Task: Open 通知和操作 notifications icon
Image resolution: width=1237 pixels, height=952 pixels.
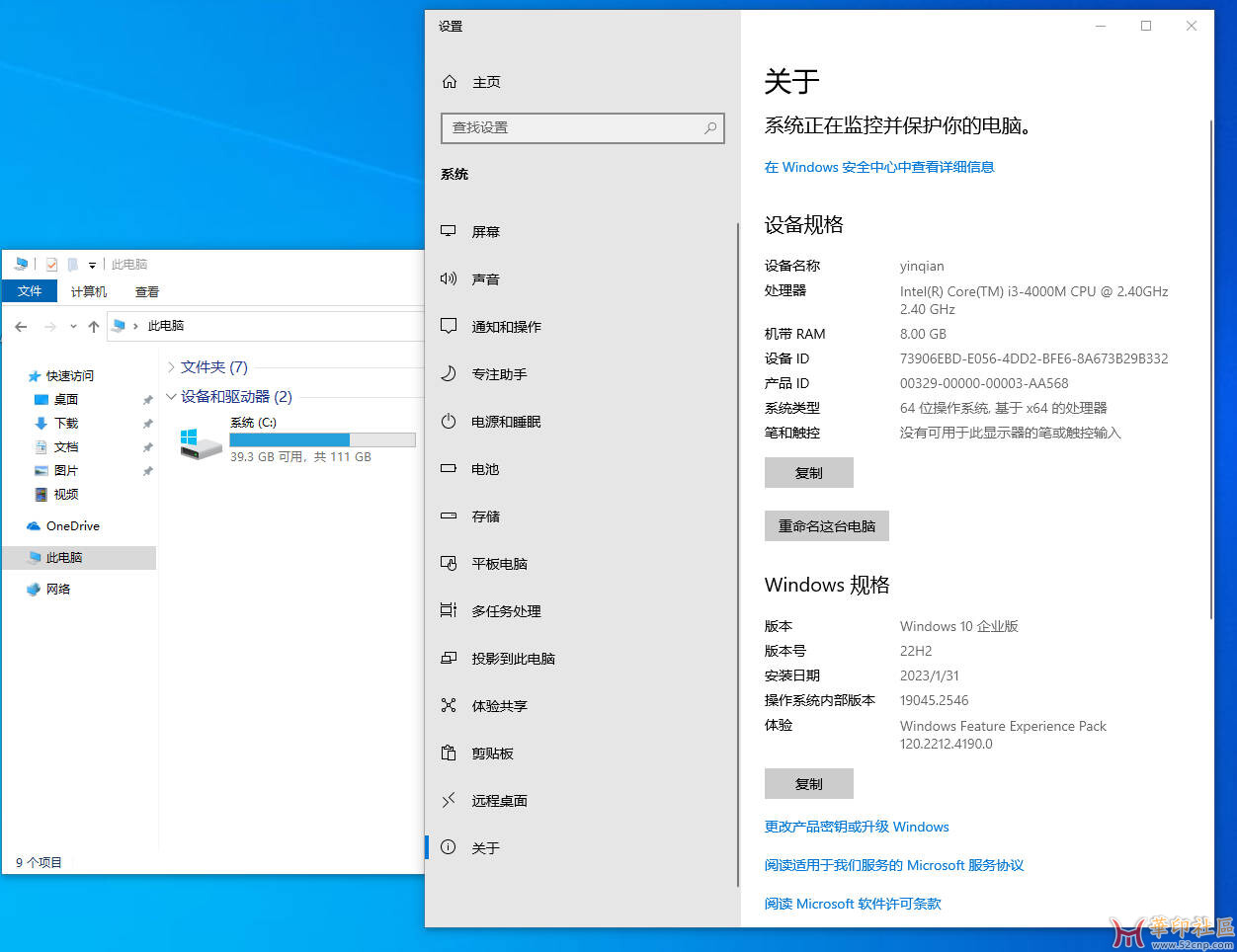Action: 449,326
